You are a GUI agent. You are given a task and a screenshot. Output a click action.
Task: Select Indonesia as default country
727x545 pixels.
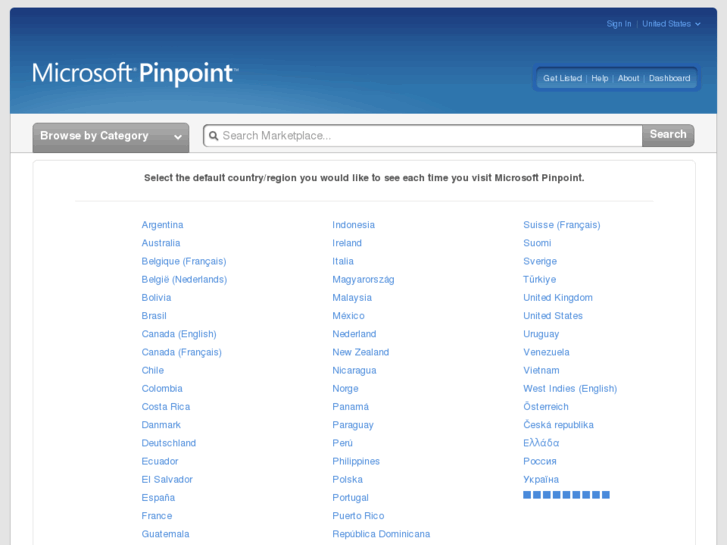353,225
